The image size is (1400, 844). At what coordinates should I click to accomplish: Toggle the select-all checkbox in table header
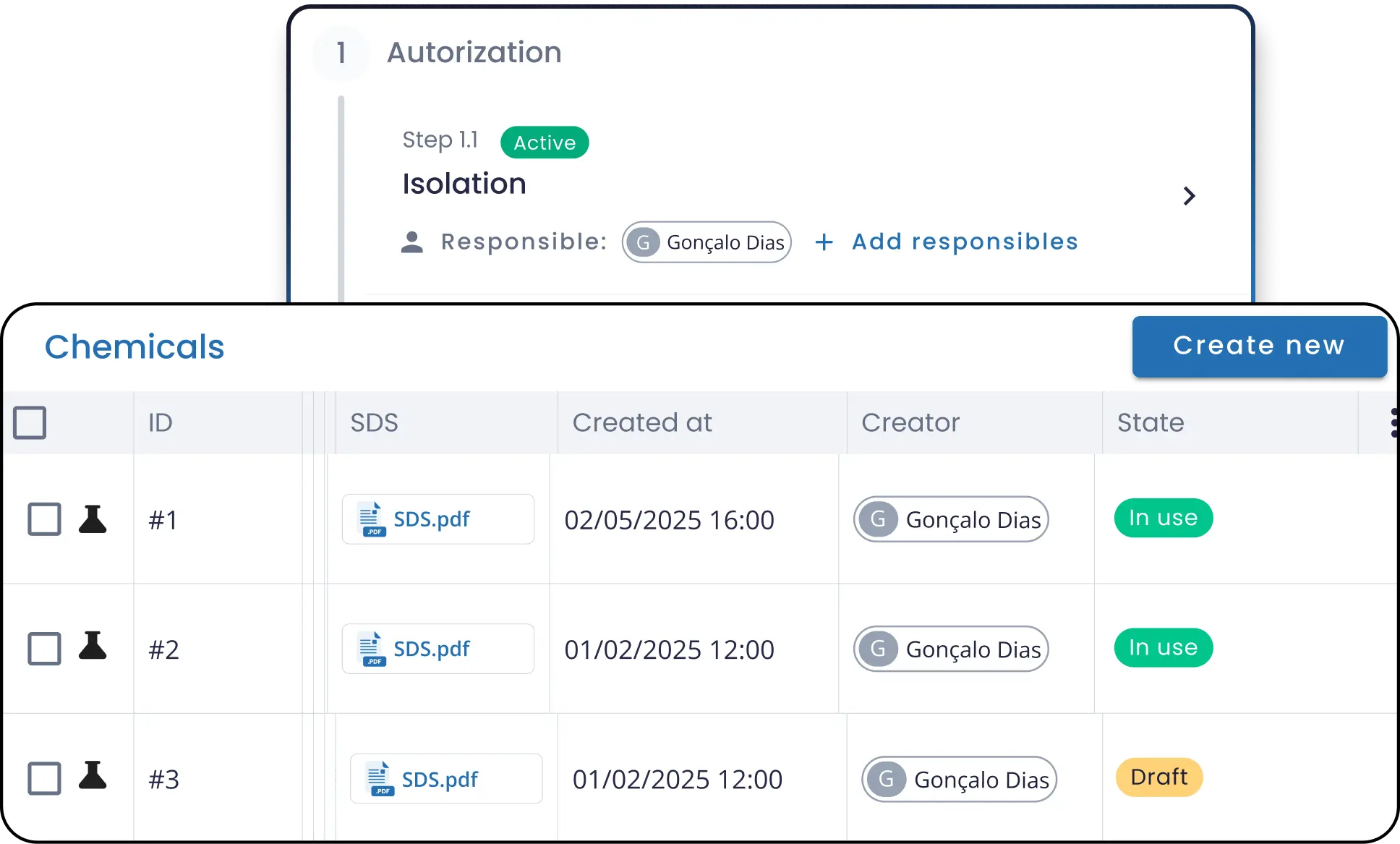(x=30, y=422)
